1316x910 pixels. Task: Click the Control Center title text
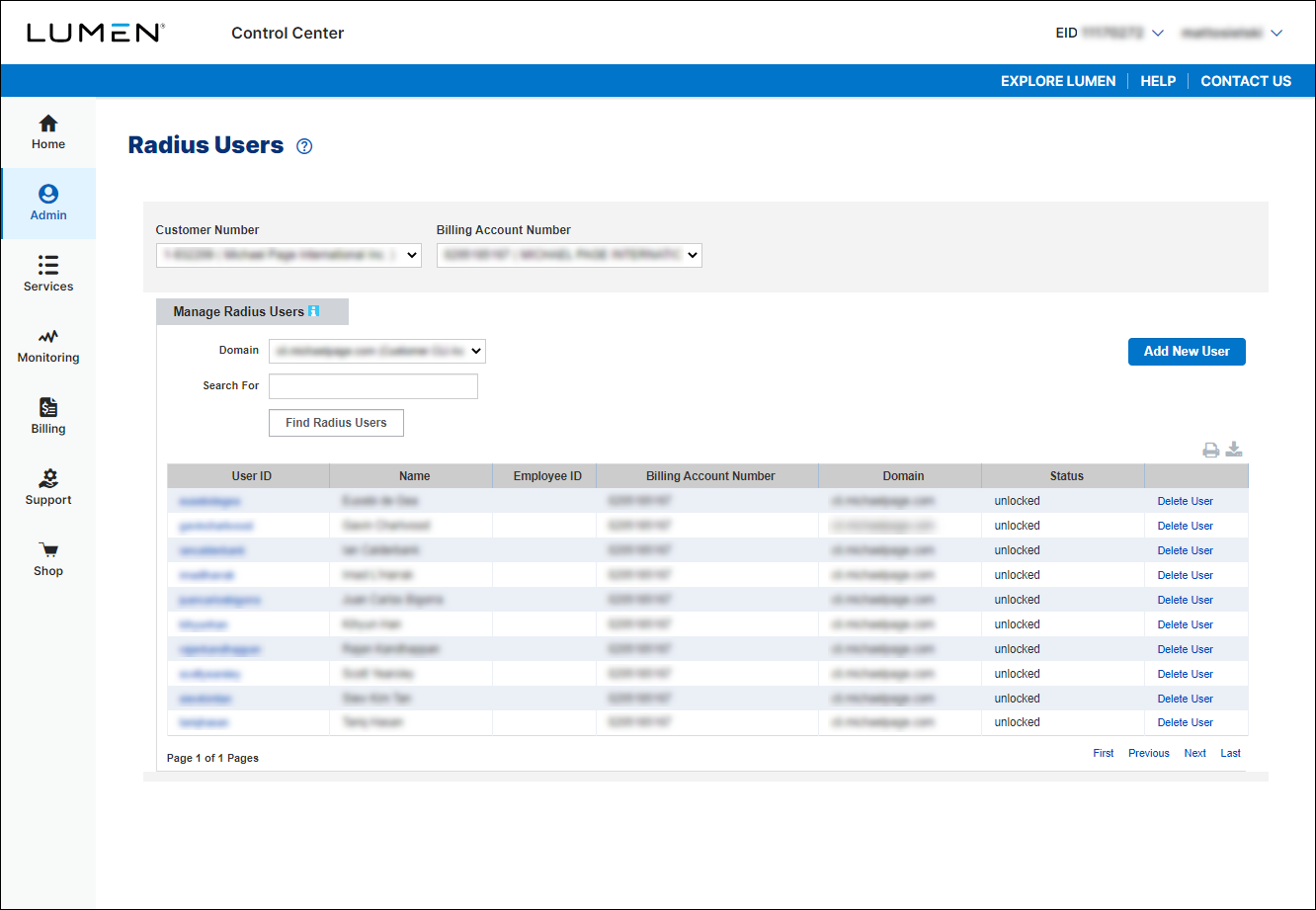pos(288,33)
